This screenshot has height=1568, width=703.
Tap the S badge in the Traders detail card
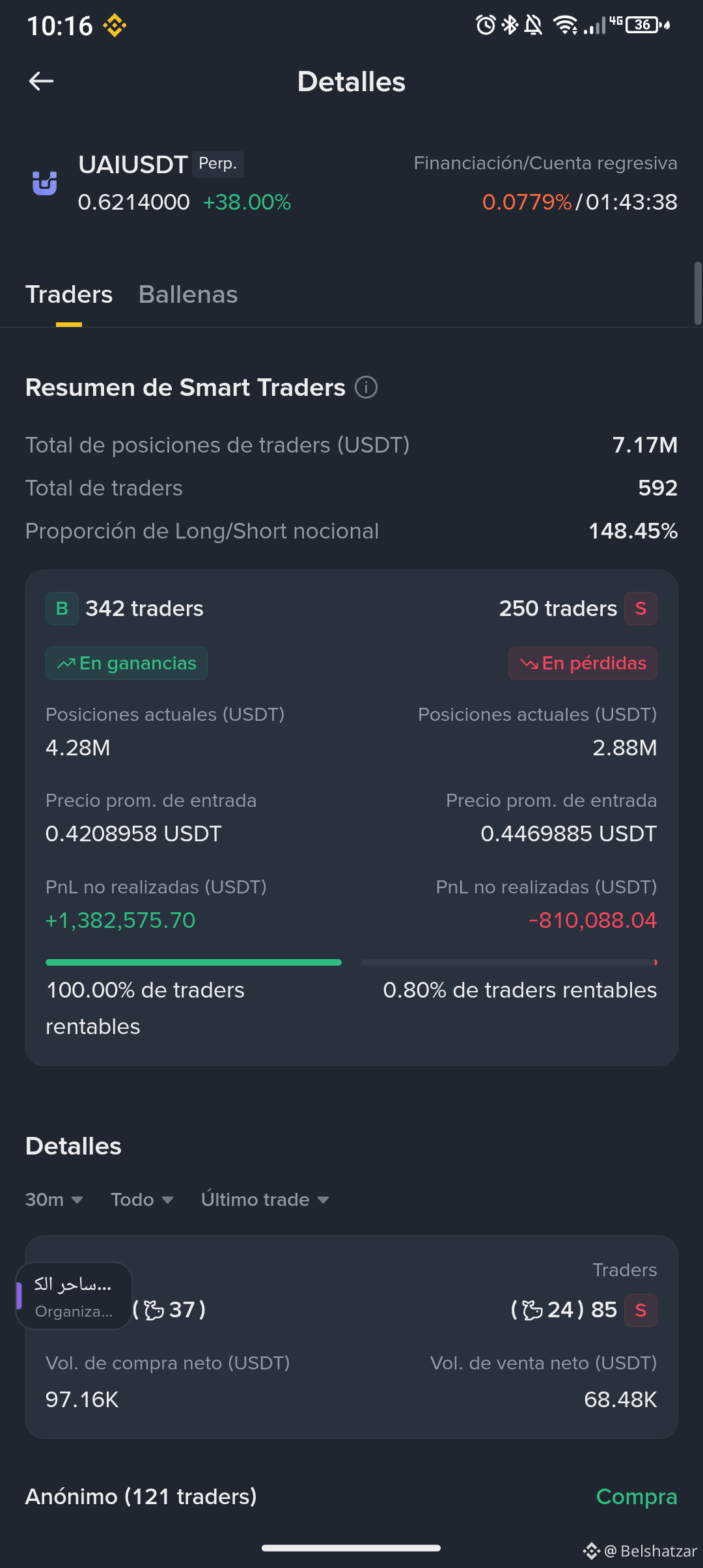point(641,1310)
